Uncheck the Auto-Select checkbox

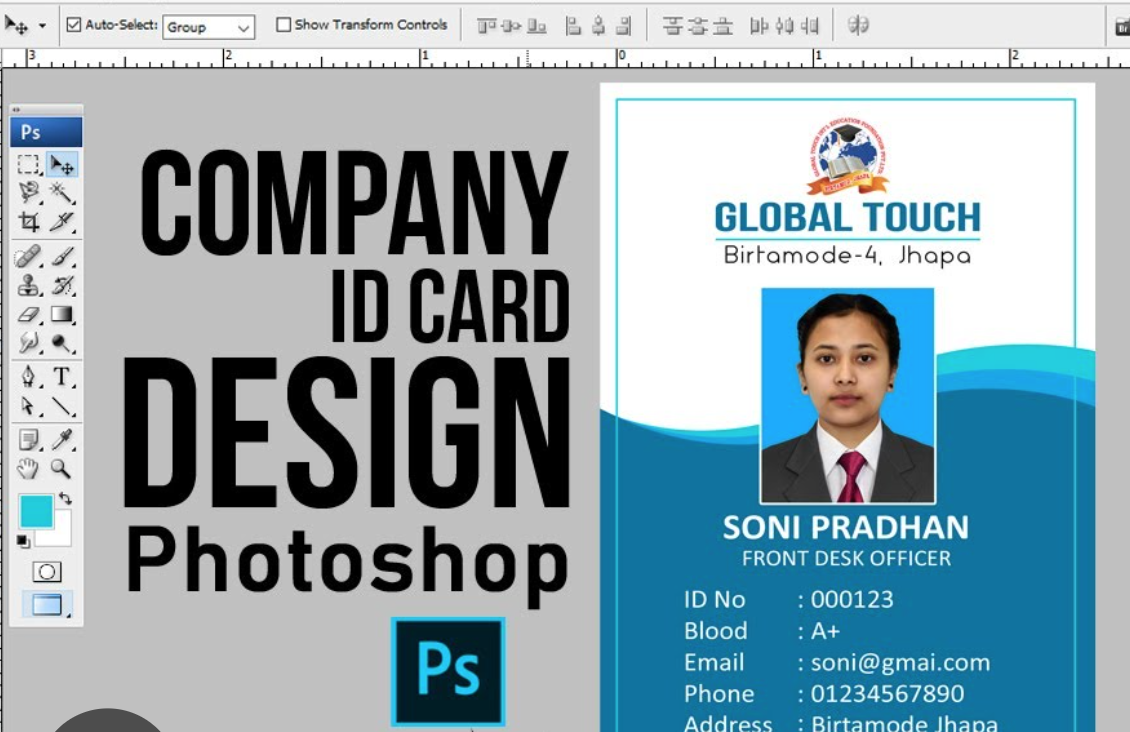[74, 25]
